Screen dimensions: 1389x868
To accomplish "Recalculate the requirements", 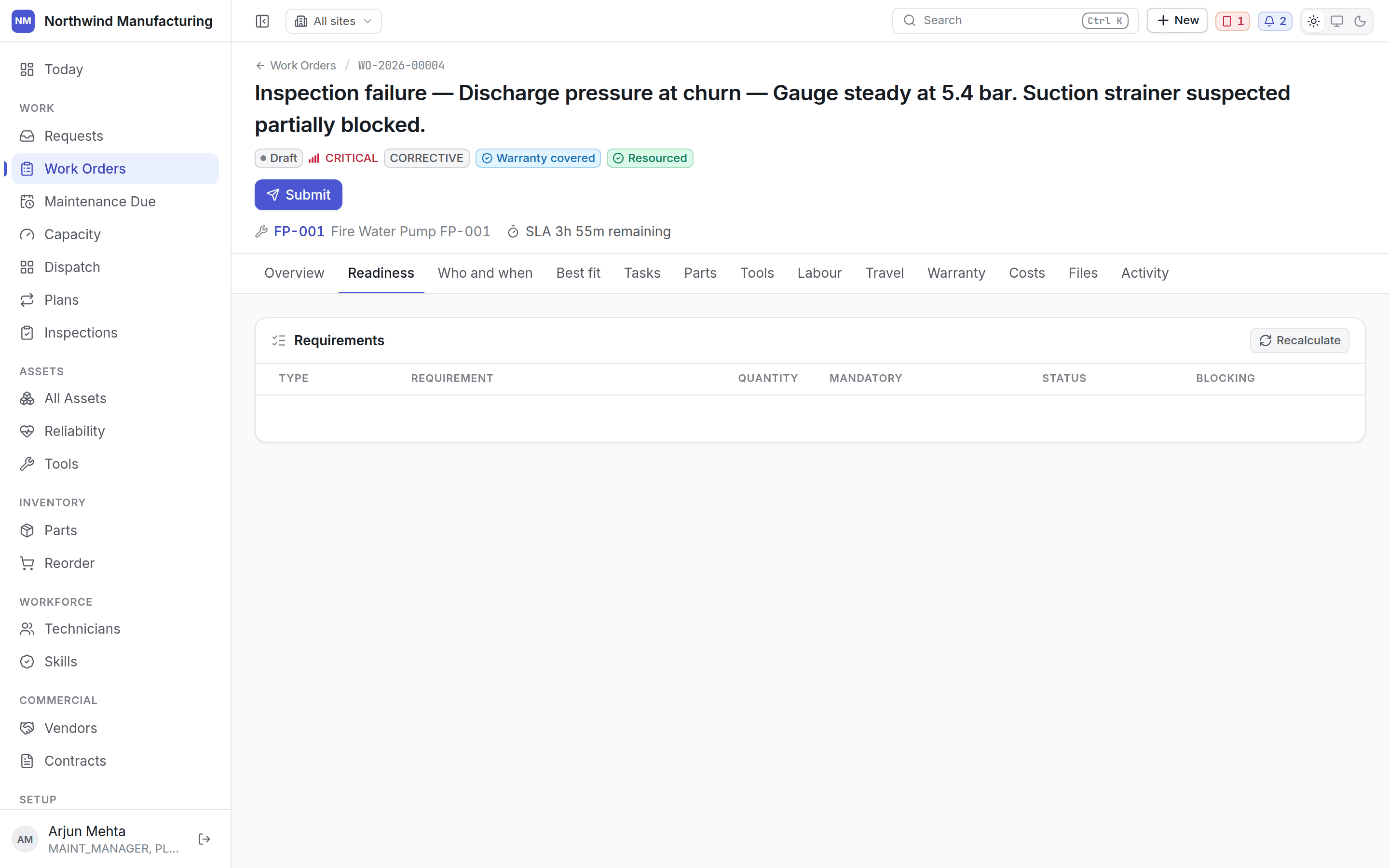I will point(1299,340).
